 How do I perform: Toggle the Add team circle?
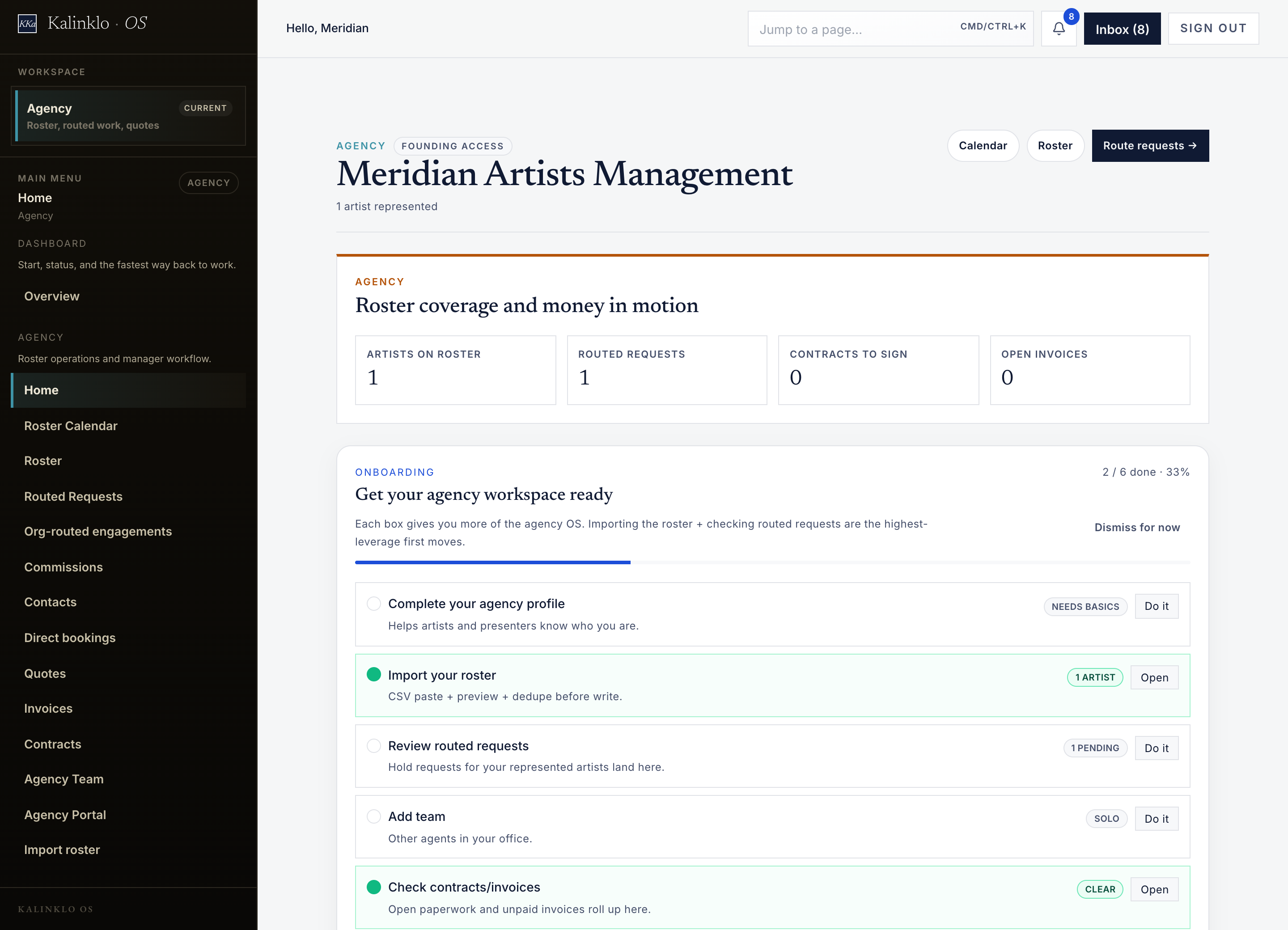374,816
